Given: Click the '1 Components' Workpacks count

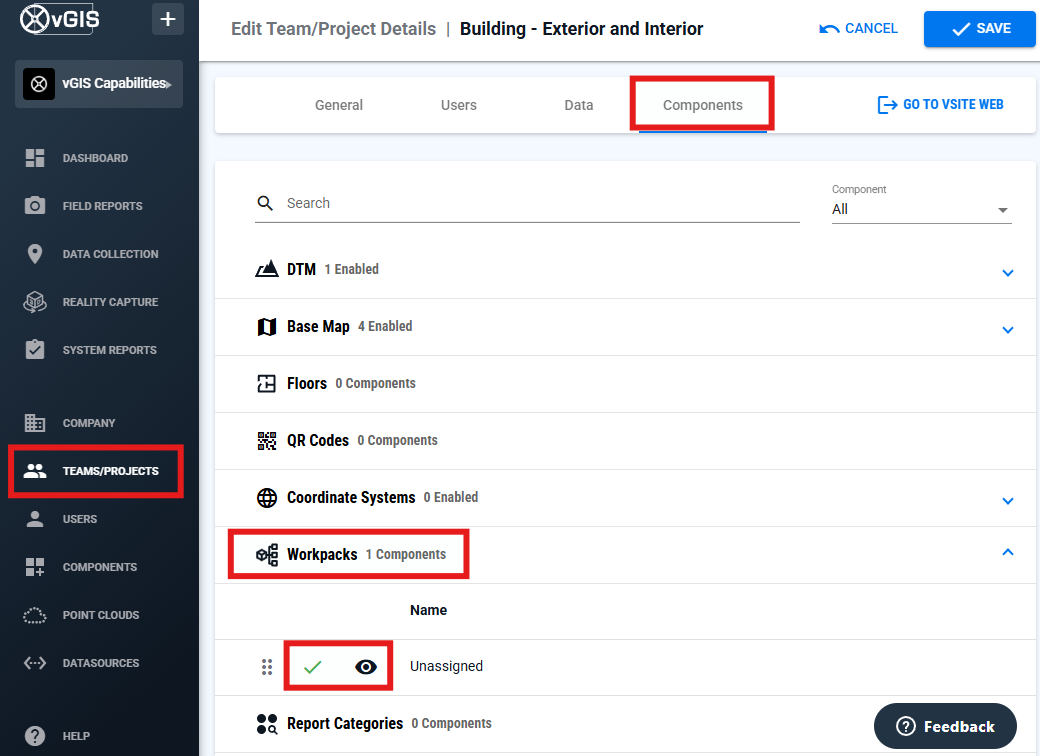Looking at the screenshot, I should pos(406,554).
